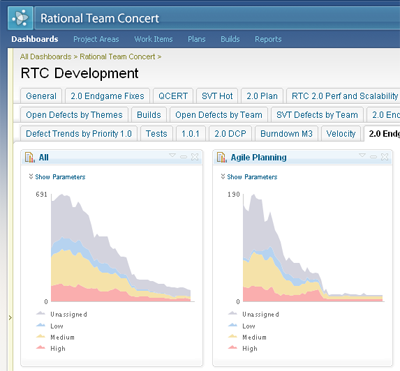400x371 pixels.
Task: Click the High legend swatch in All chart
Action: tap(41, 348)
